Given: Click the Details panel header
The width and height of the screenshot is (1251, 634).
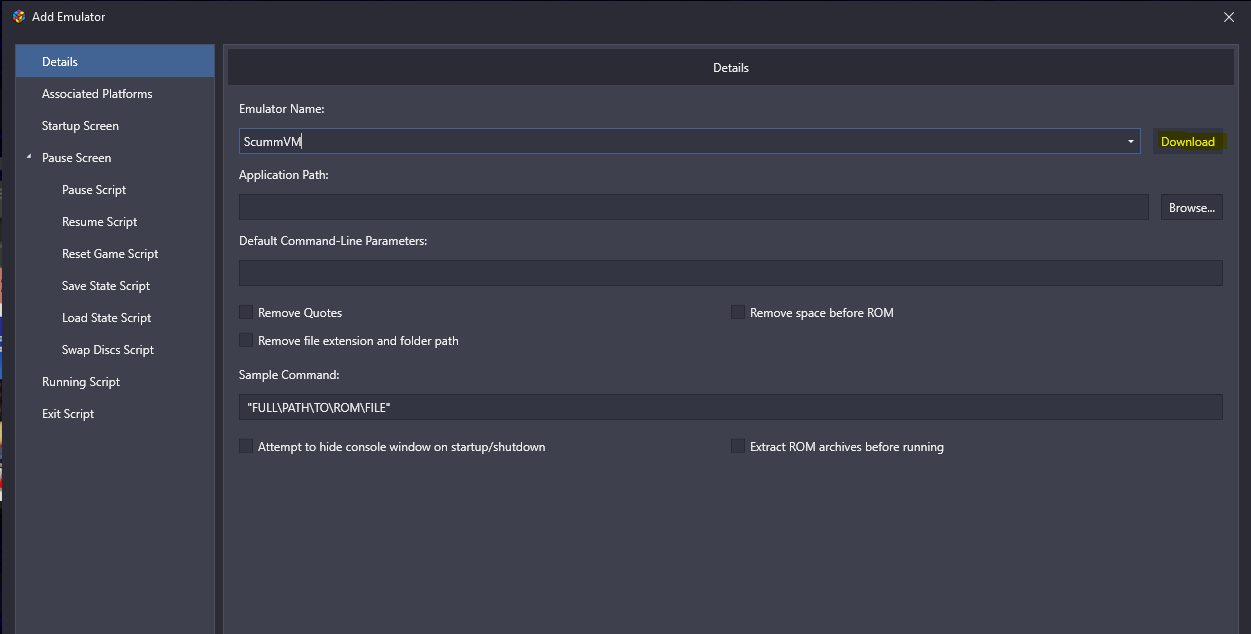Looking at the screenshot, I should (731, 68).
